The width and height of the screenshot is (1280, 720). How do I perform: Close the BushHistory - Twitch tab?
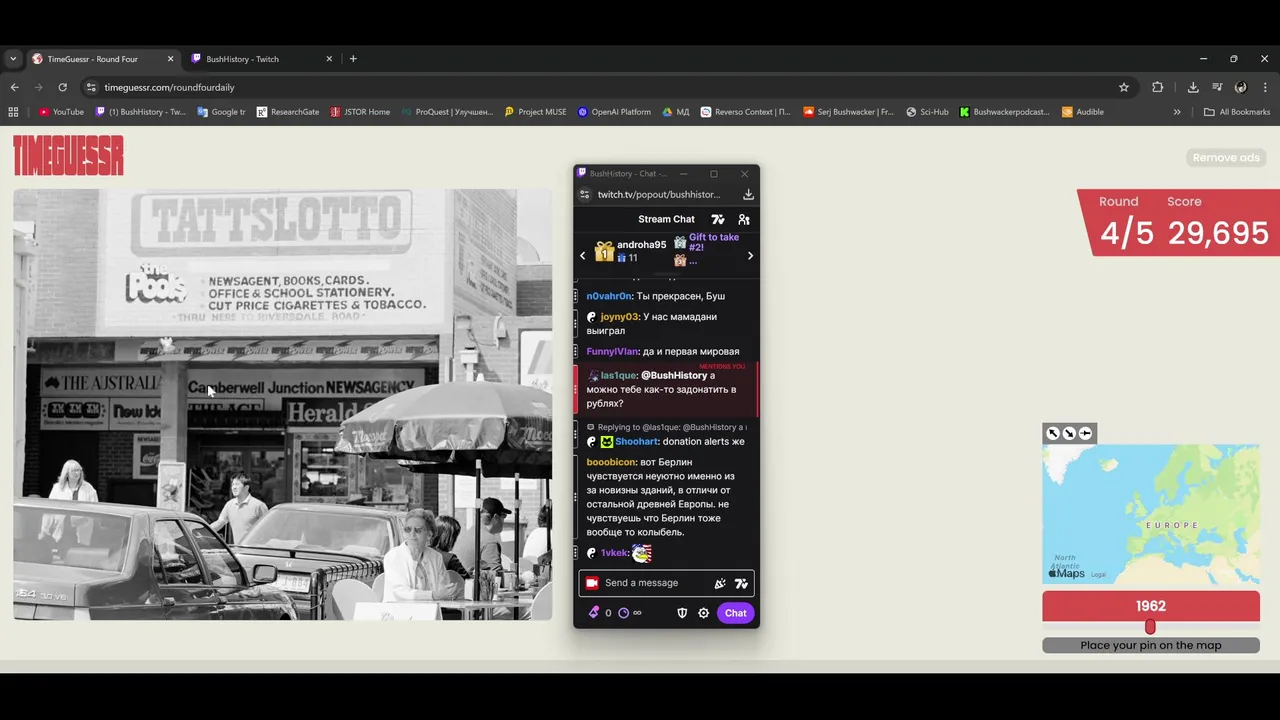tap(329, 59)
